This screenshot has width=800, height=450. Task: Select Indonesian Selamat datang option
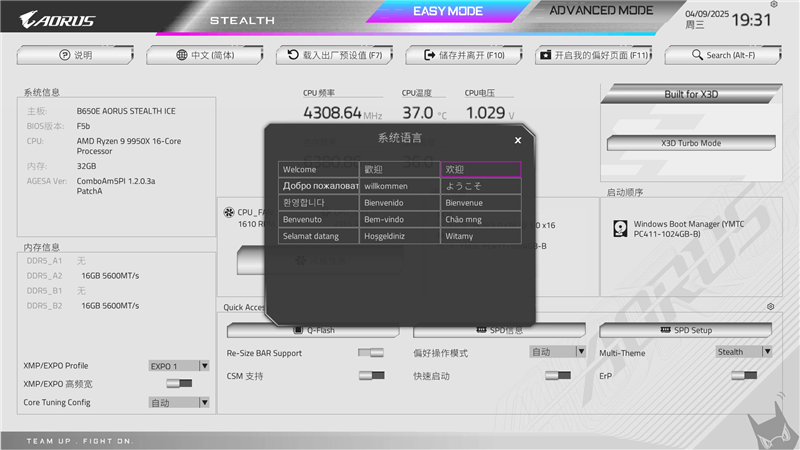pyautogui.click(x=319, y=236)
